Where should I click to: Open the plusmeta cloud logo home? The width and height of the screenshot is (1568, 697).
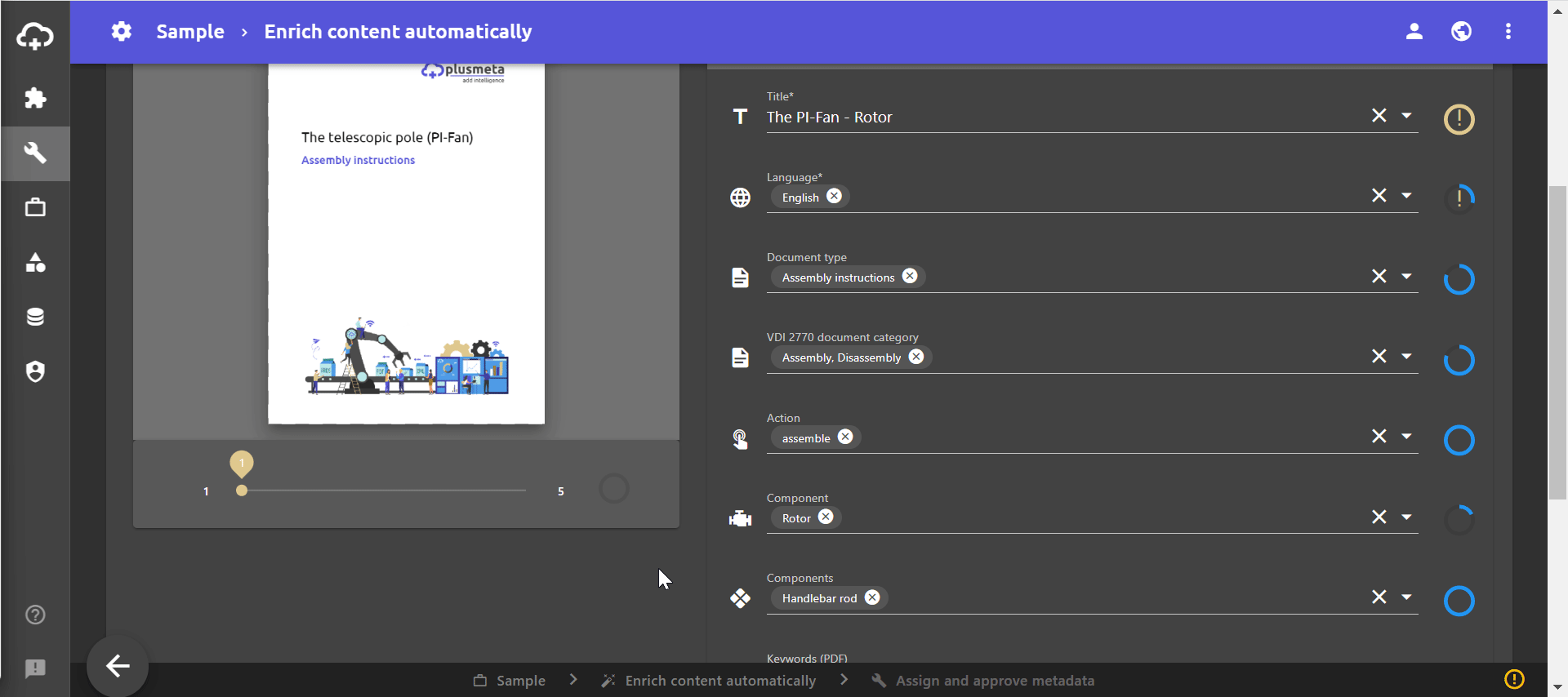pos(35,36)
